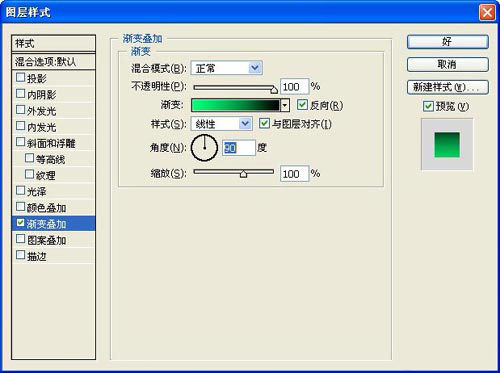Check the 纹理 texture sub-option
The height and width of the screenshot is (373, 500).
point(29,174)
